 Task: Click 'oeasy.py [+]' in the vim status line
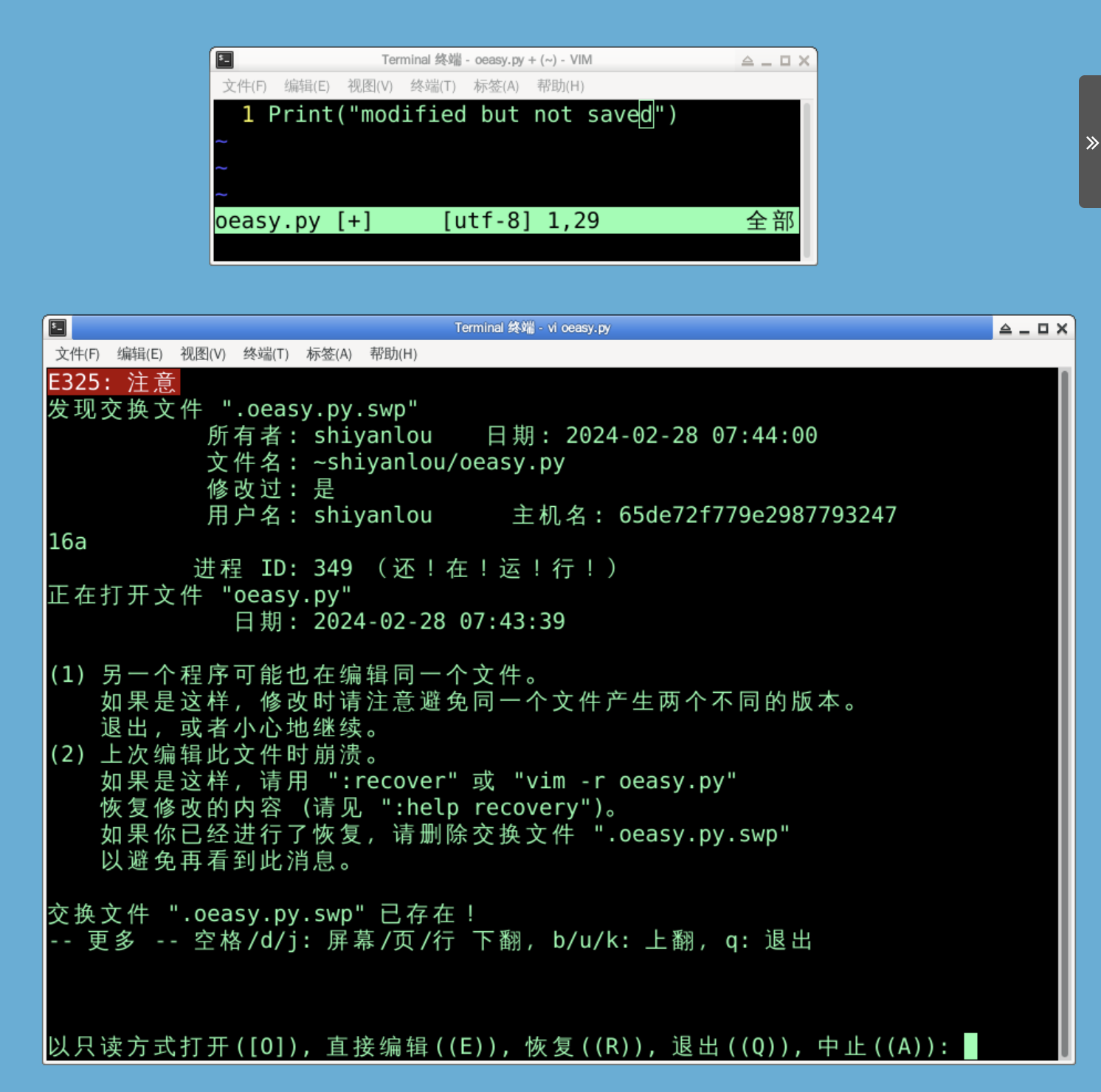tap(293, 221)
